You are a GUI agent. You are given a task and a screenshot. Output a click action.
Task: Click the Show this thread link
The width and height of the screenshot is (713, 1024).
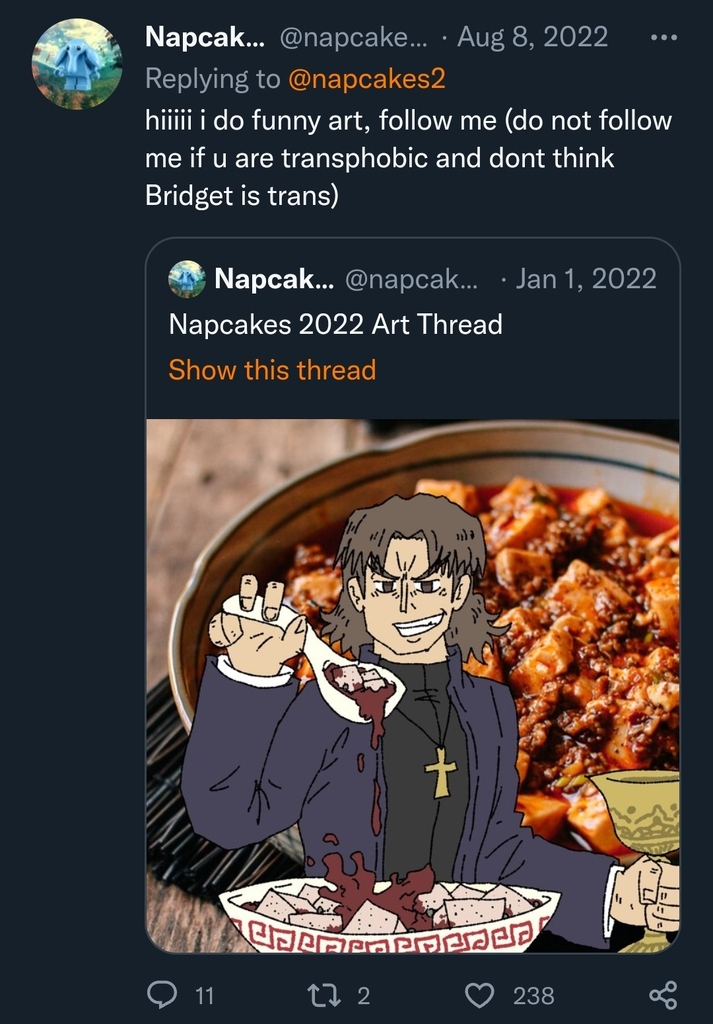(x=272, y=370)
